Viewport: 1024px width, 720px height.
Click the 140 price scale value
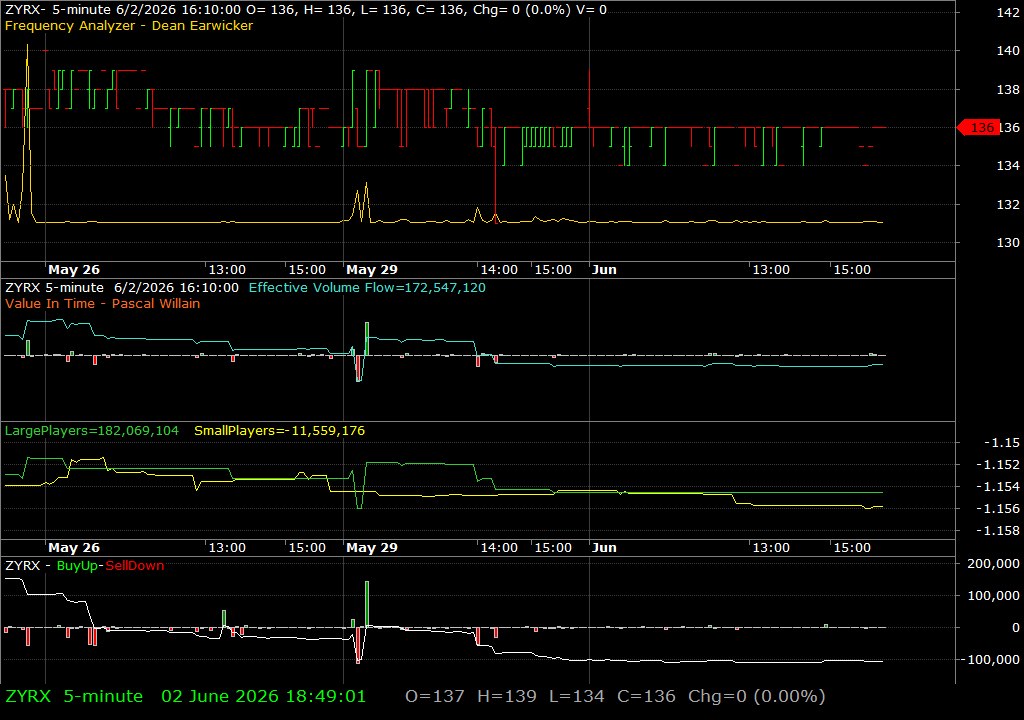[x=1008, y=50]
